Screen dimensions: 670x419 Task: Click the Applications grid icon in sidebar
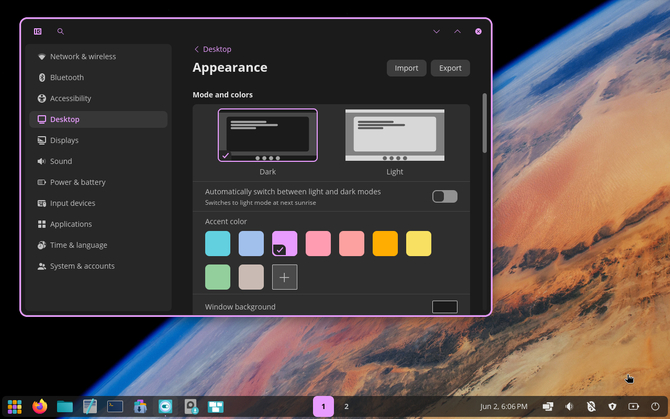pyautogui.click(x=41, y=224)
